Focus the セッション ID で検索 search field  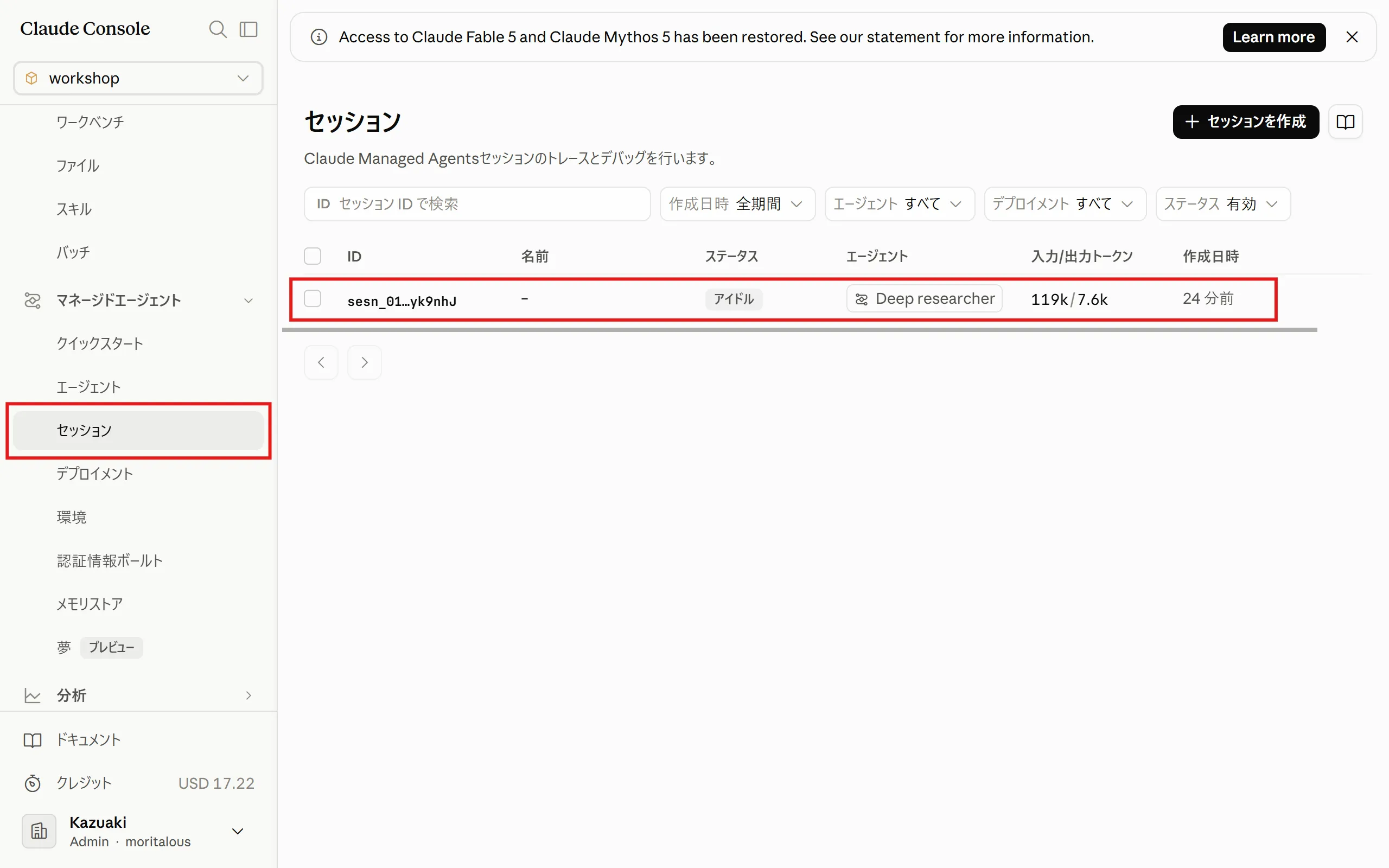477,204
